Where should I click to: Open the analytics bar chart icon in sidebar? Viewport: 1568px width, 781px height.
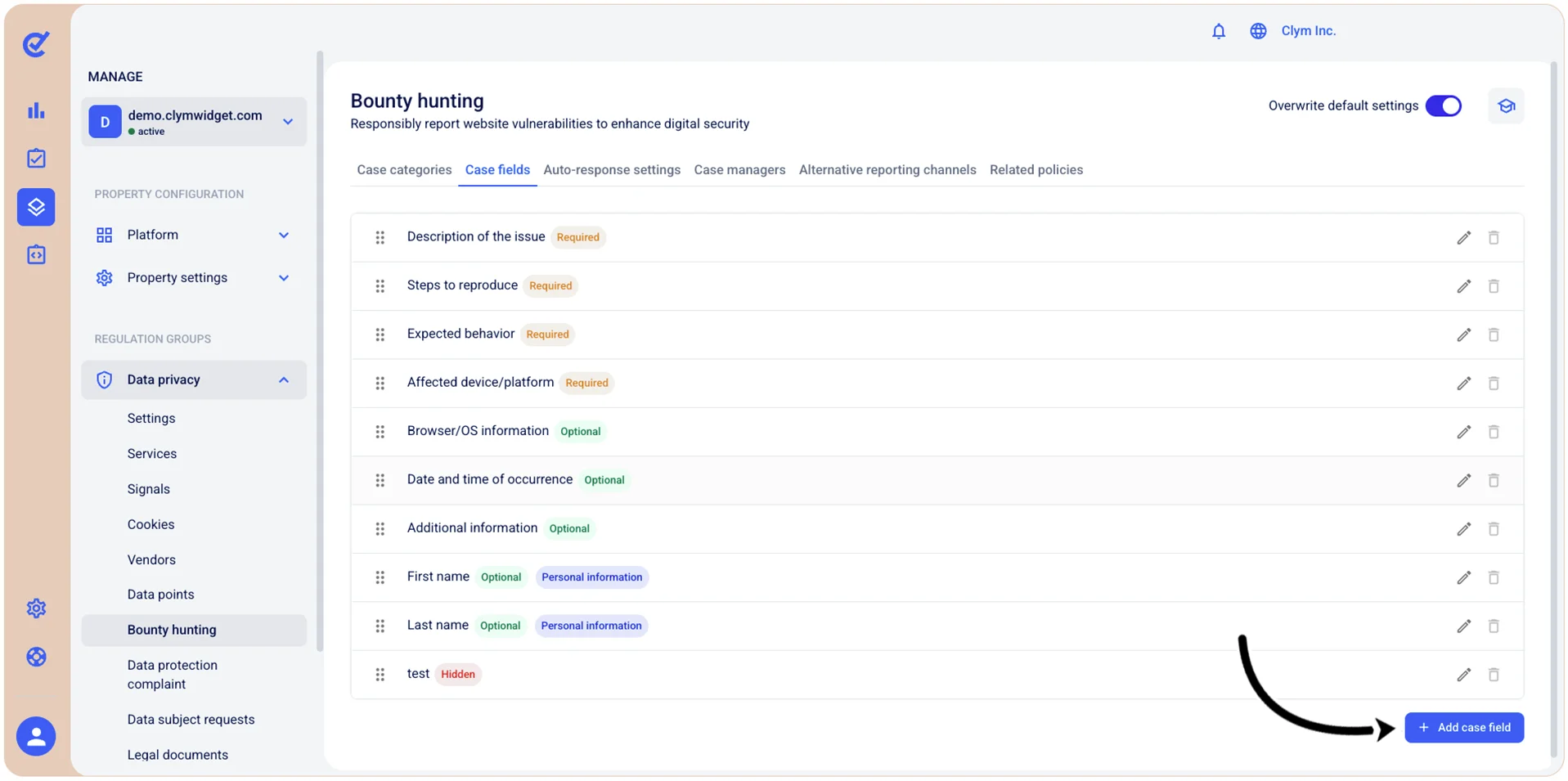pos(36,110)
